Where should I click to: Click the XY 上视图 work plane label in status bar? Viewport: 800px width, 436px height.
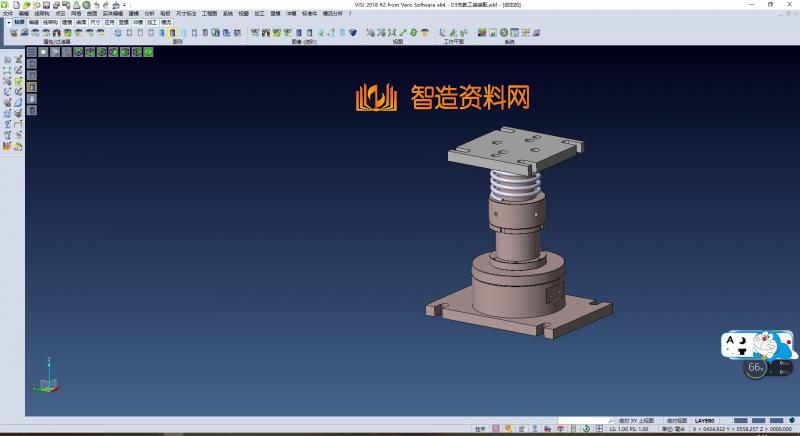(636, 421)
